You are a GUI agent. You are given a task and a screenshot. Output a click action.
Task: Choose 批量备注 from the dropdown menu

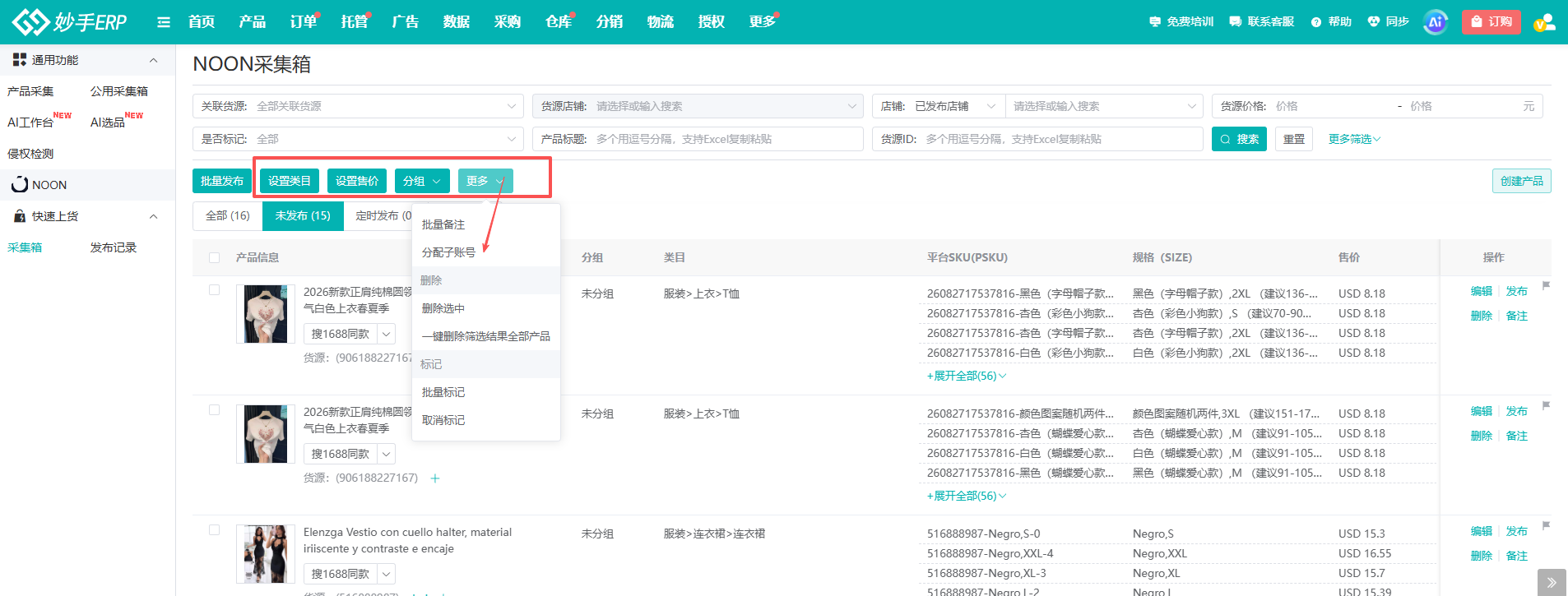tap(486, 224)
